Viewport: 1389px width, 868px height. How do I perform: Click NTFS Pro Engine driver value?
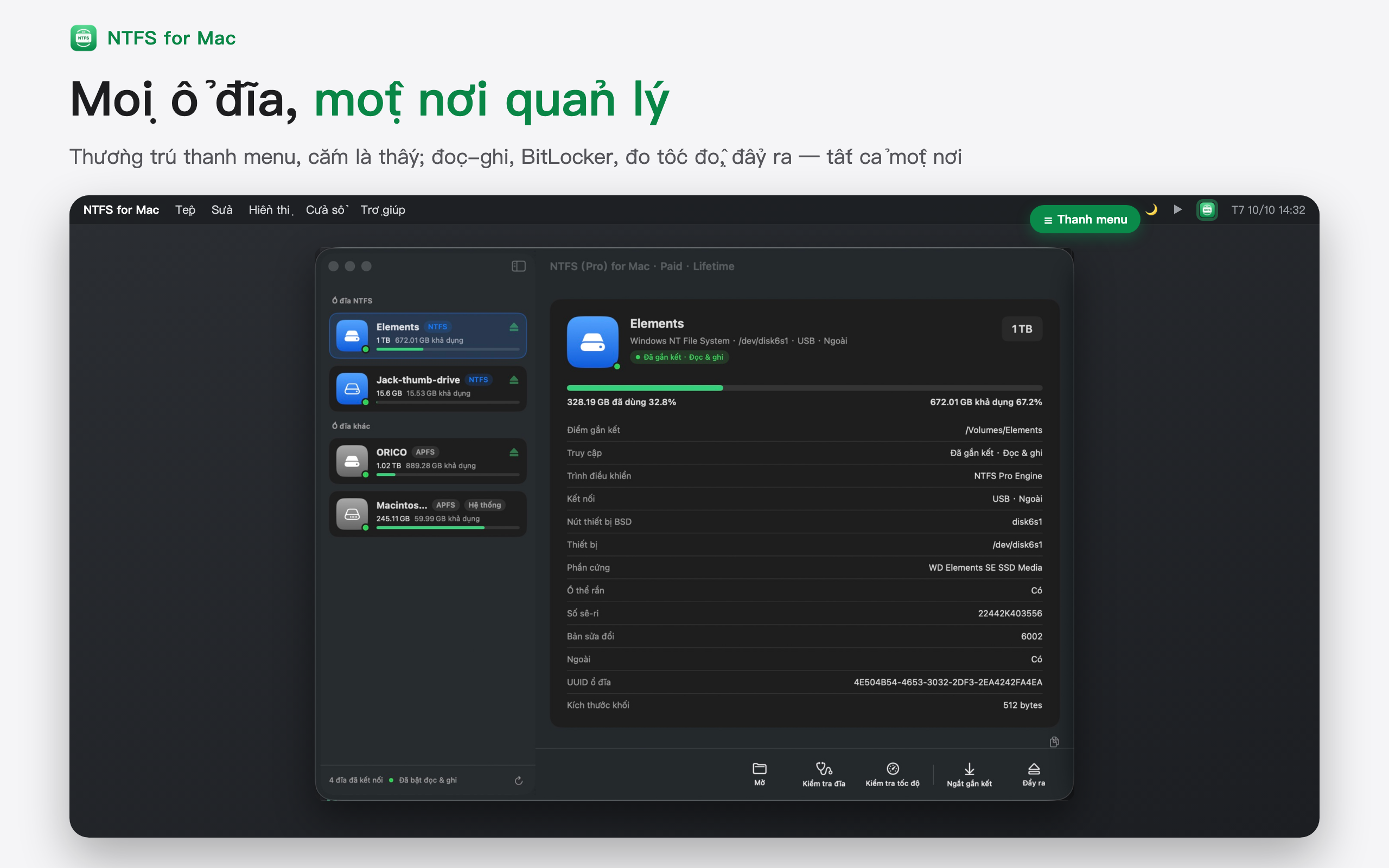[x=1008, y=476]
